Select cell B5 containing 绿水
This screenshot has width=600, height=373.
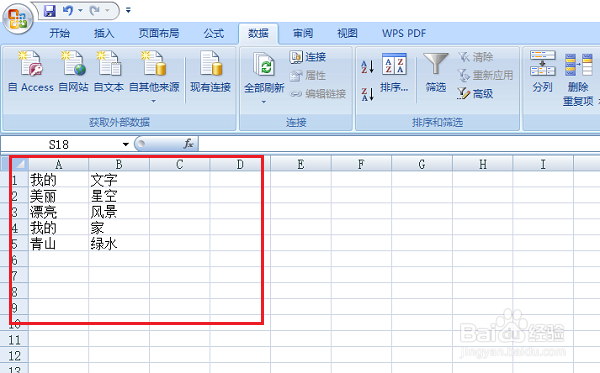119,244
